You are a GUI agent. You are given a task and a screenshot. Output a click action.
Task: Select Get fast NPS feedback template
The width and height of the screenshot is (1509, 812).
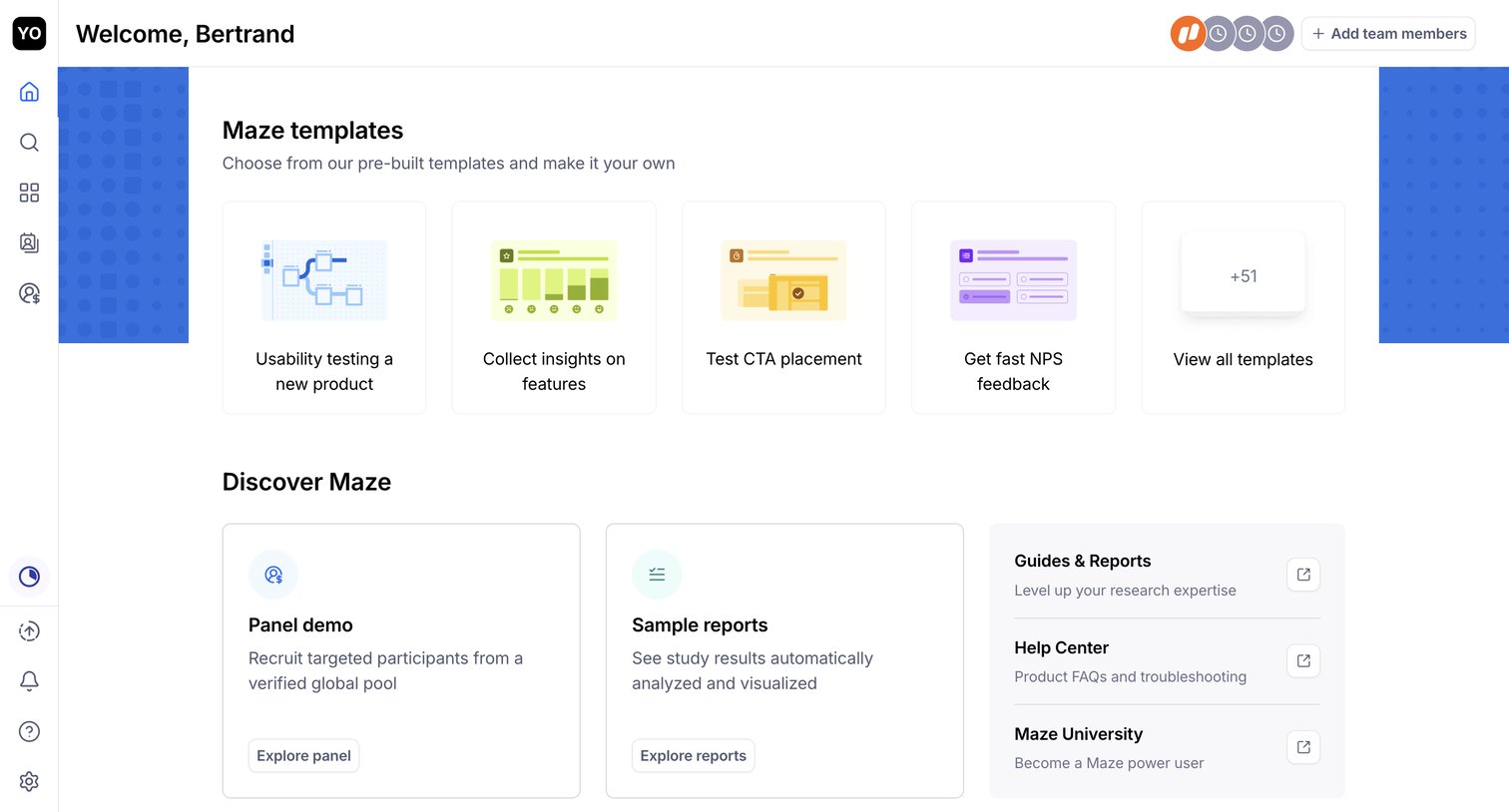click(x=1013, y=307)
